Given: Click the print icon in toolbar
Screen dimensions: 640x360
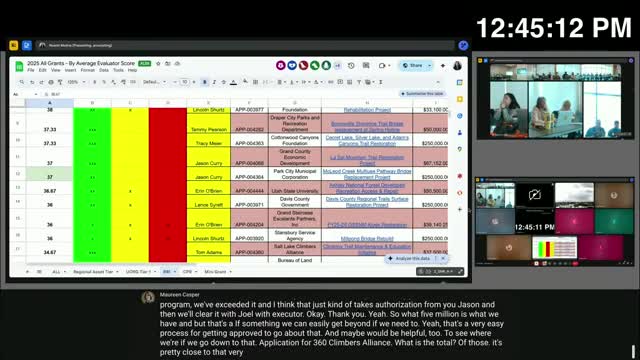Looking at the screenshot, I should tap(51, 82).
